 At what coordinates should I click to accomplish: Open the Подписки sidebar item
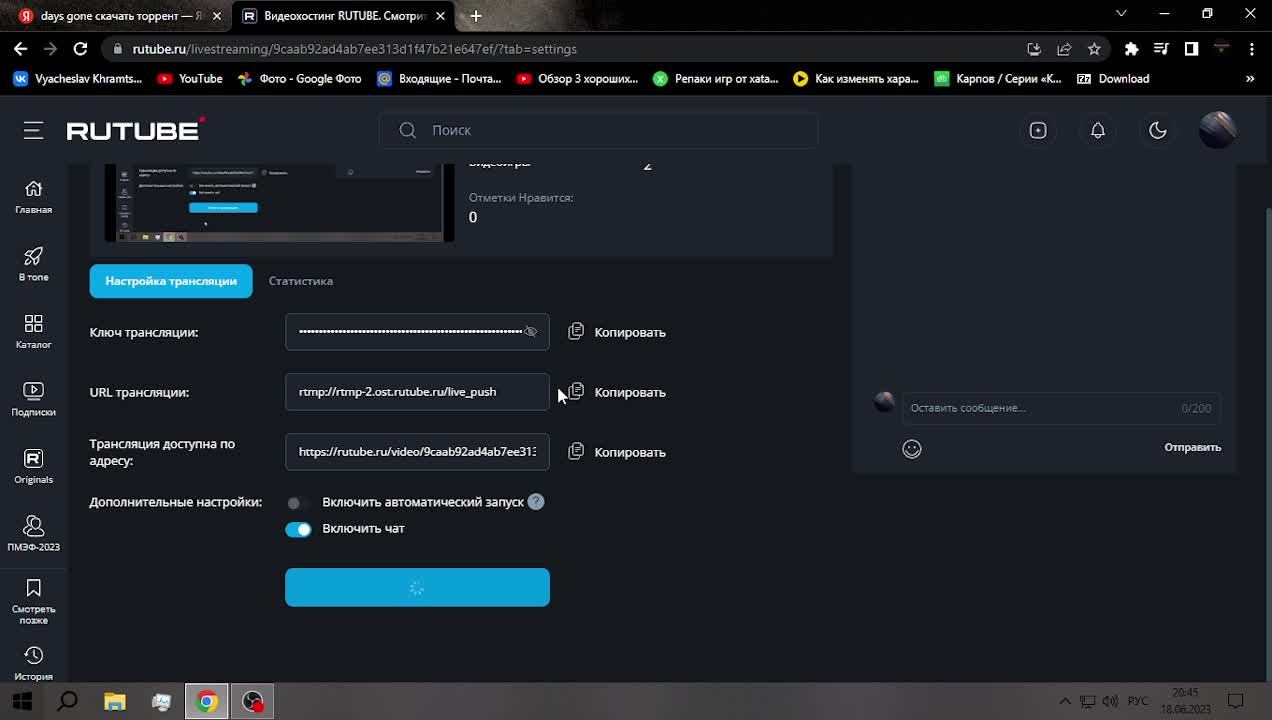point(33,399)
